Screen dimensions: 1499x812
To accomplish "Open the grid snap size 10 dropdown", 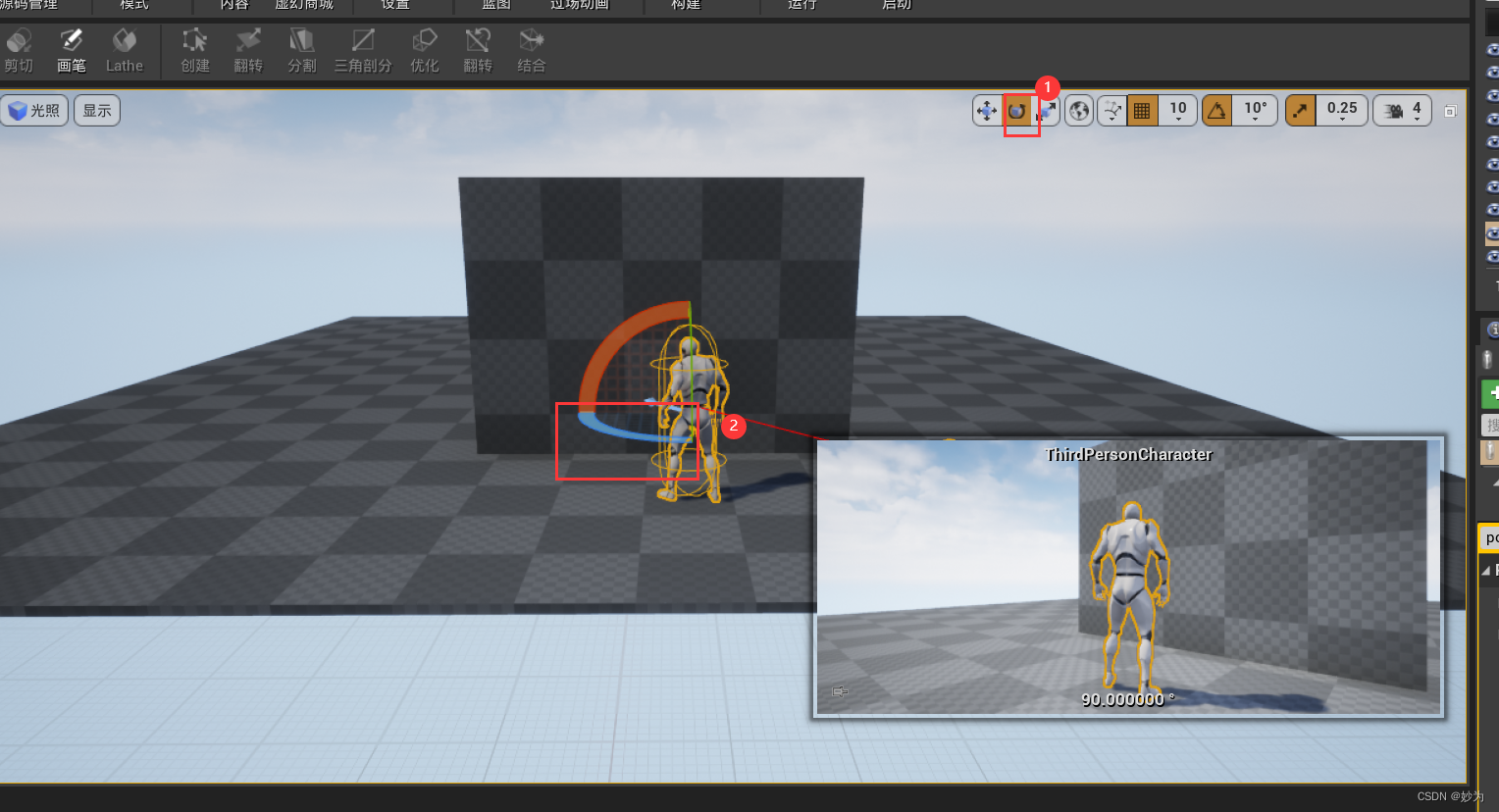I will pos(1178,111).
